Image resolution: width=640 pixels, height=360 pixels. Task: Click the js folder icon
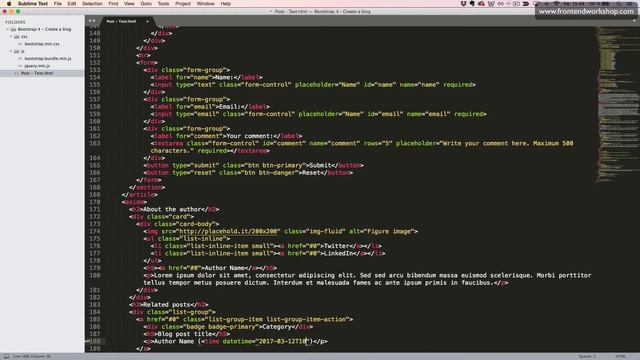pos(17,51)
